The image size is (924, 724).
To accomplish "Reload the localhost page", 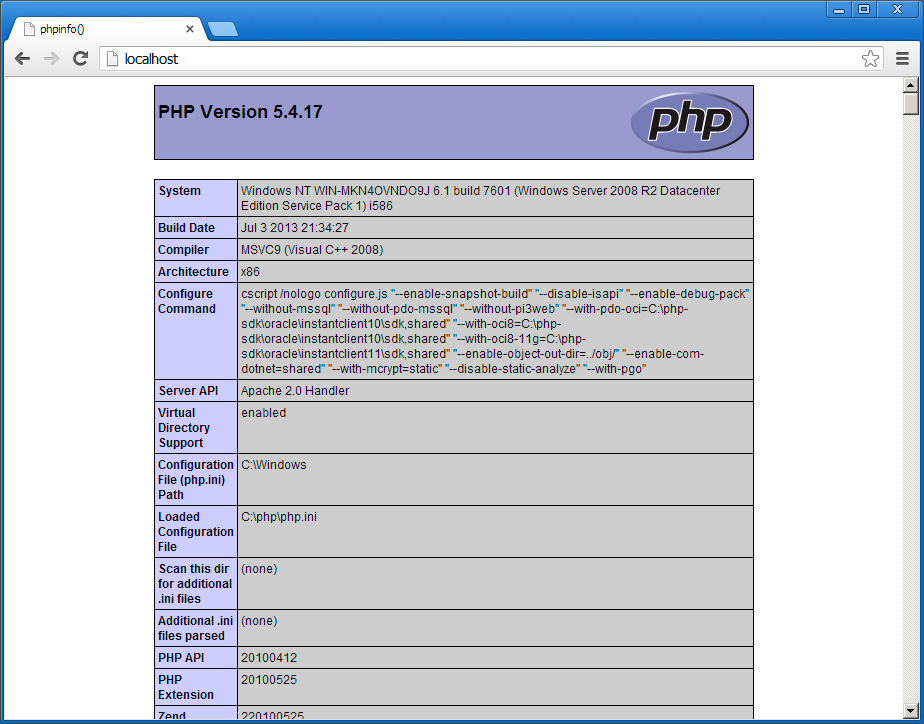I will [x=80, y=58].
